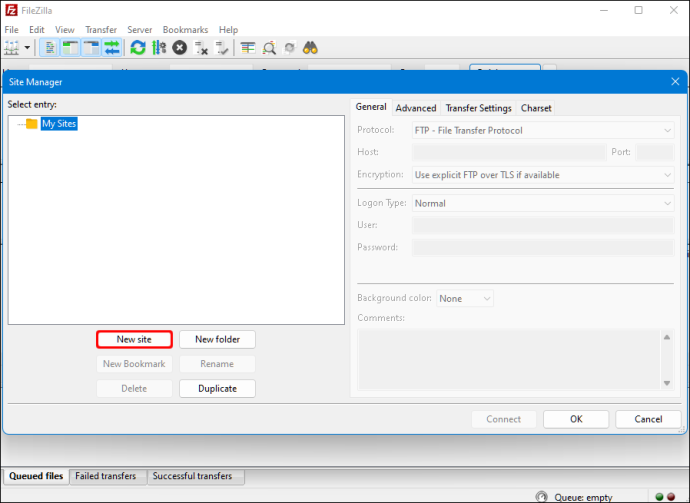The height and width of the screenshot is (503, 690).
Task: Click the green activity indicator light
Action: 659,497
